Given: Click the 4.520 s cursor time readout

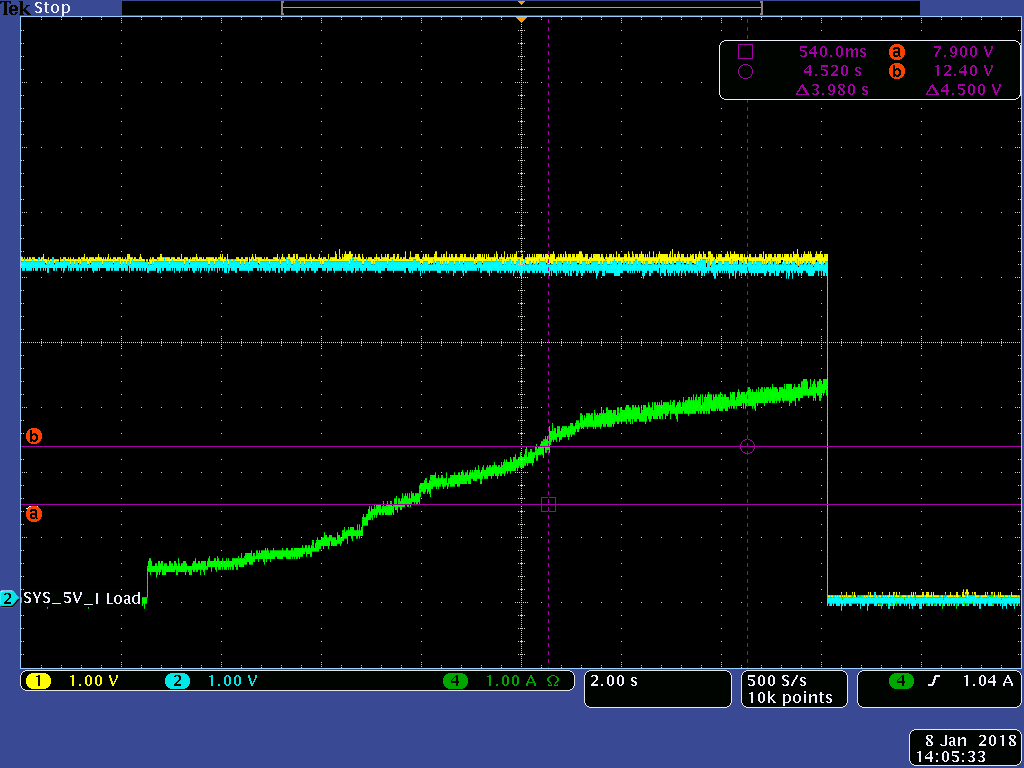Looking at the screenshot, I should [833, 71].
